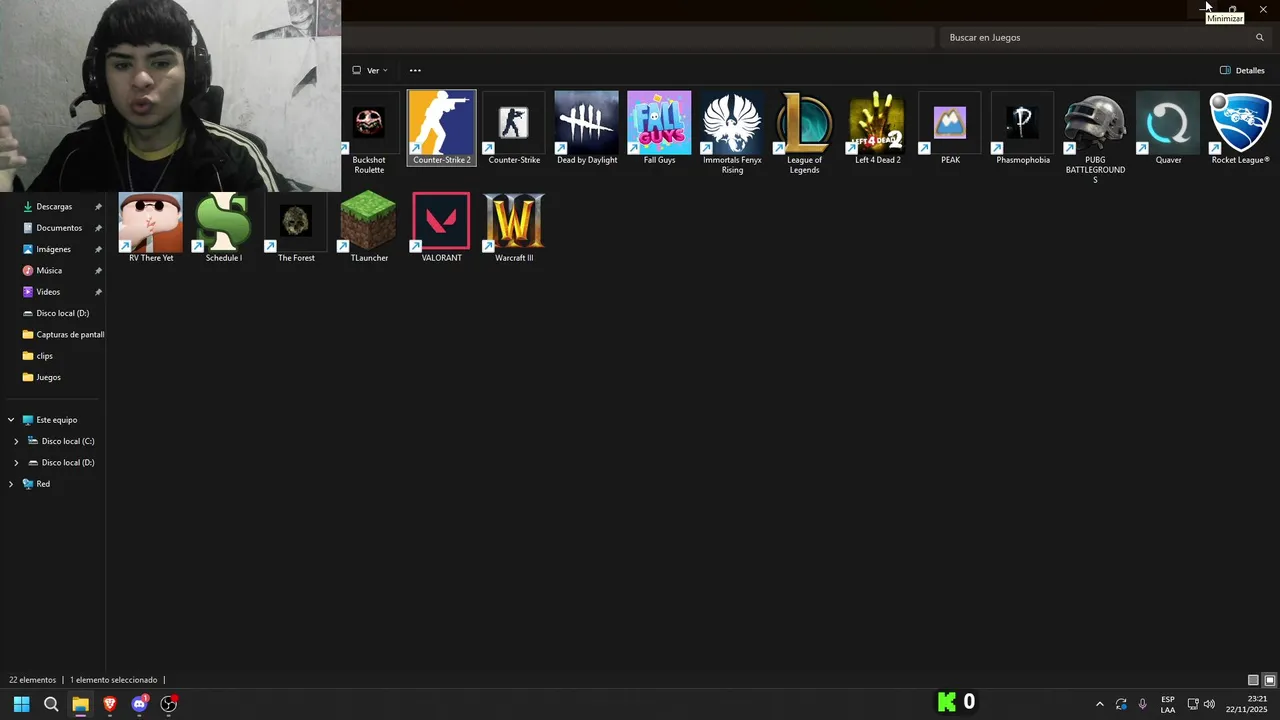Image resolution: width=1280 pixels, height=720 pixels.
Task: Open the three-dots more options menu
Action: point(415,70)
